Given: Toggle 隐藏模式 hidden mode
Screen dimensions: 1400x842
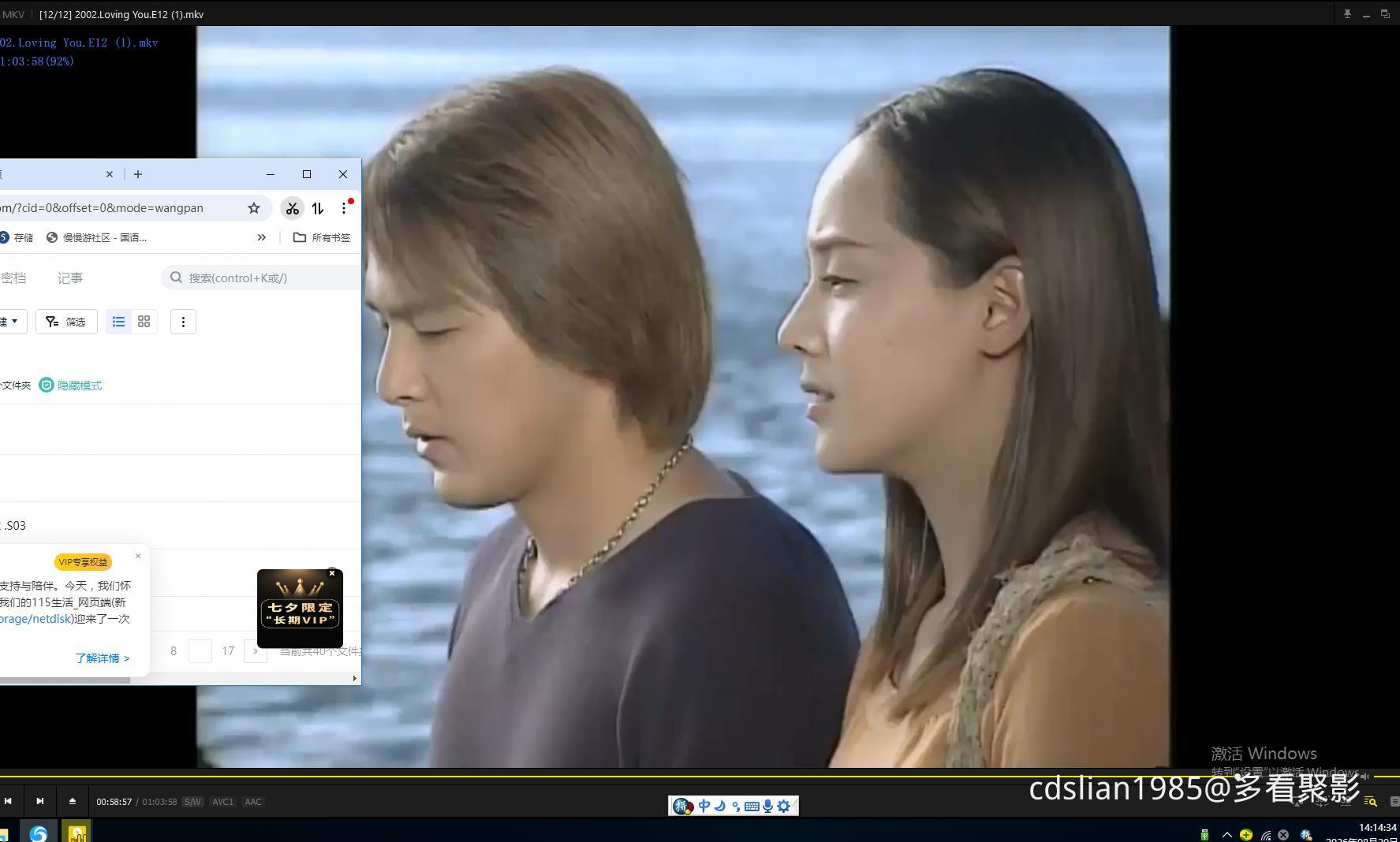Looking at the screenshot, I should (x=71, y=386).
